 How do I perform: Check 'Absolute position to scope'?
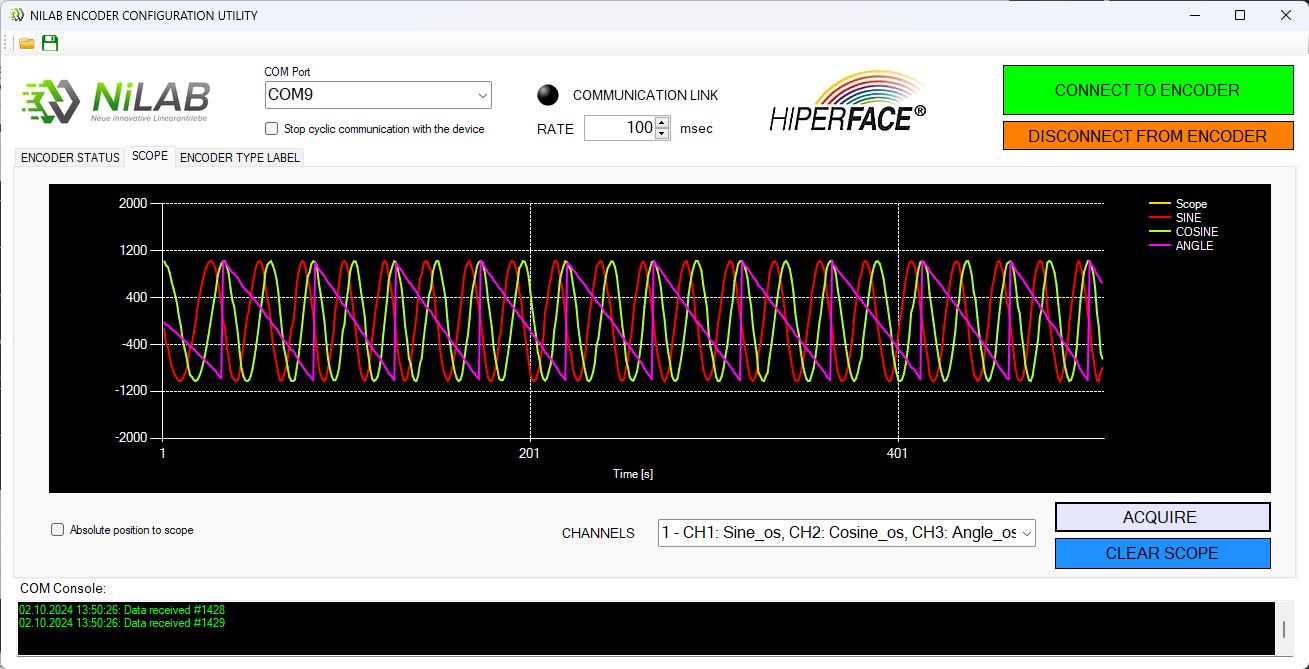point(57,529)
